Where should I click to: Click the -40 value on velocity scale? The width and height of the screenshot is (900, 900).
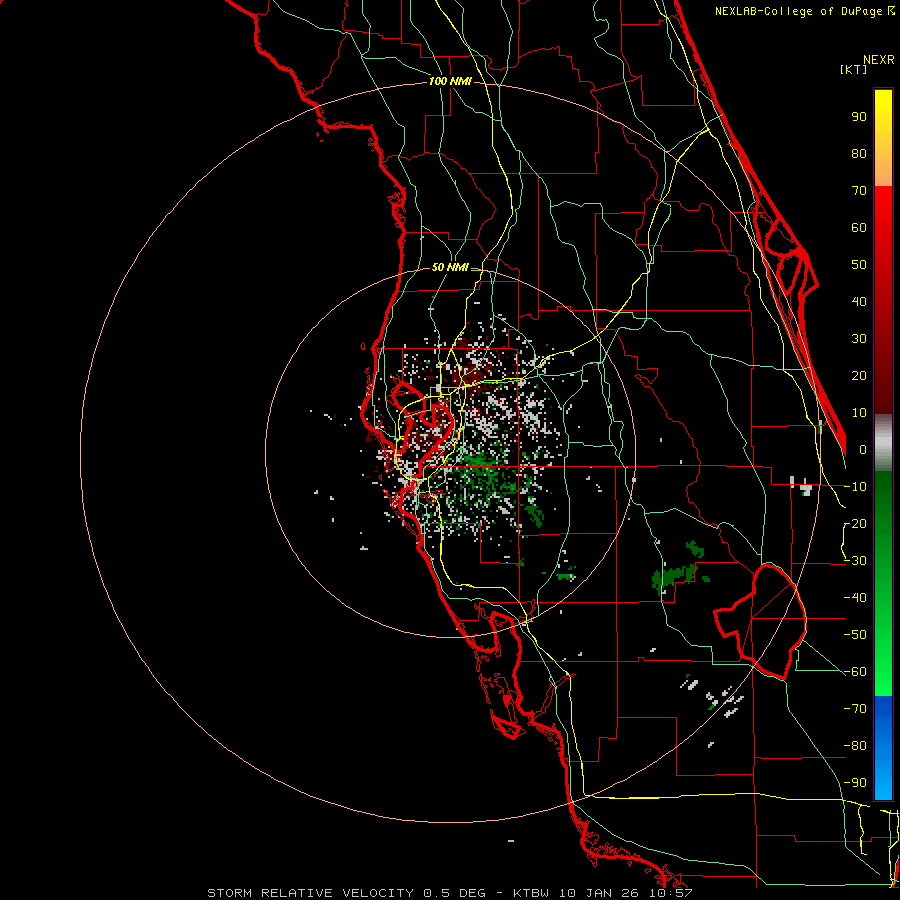click(855, 598)
